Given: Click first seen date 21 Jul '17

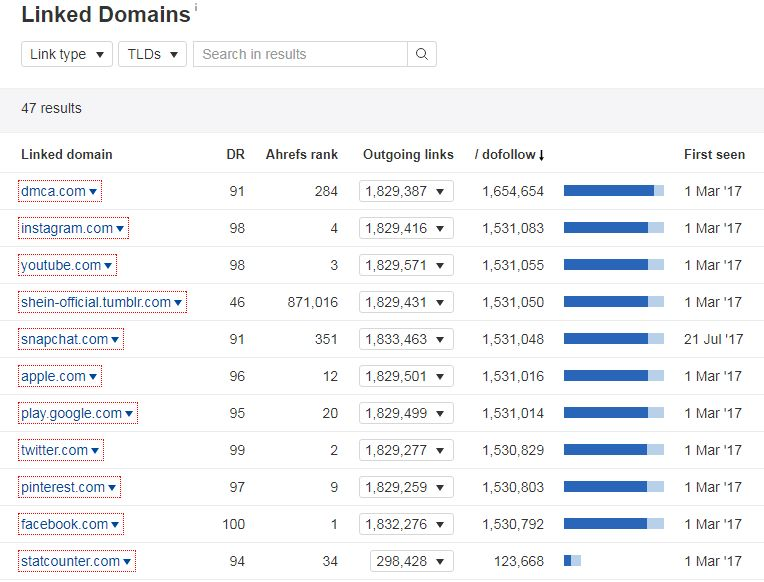Looking at the screenshot, I should point(713,339).
